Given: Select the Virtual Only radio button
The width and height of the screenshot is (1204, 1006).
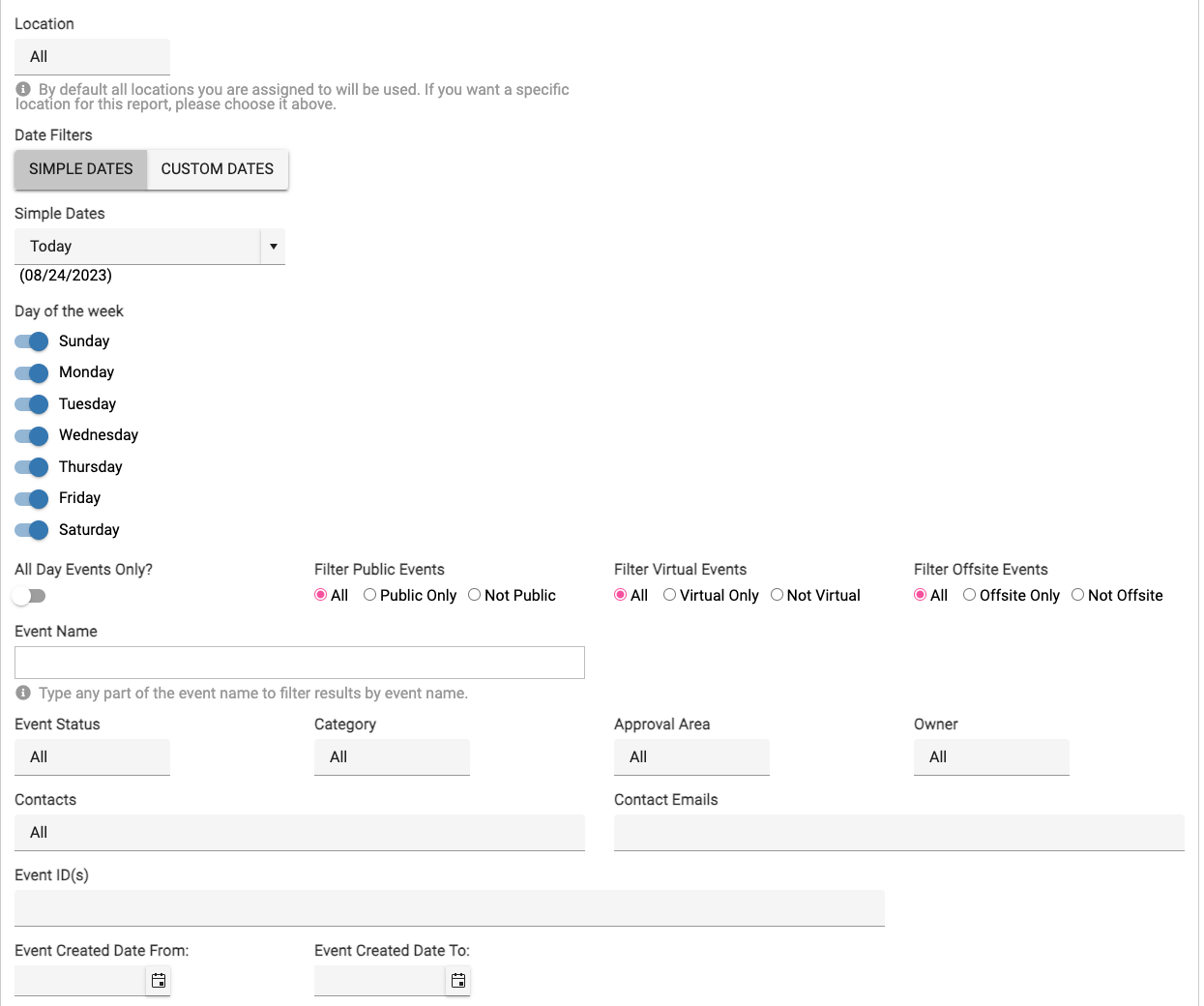Looking at the screenshot, I should 669,595.
